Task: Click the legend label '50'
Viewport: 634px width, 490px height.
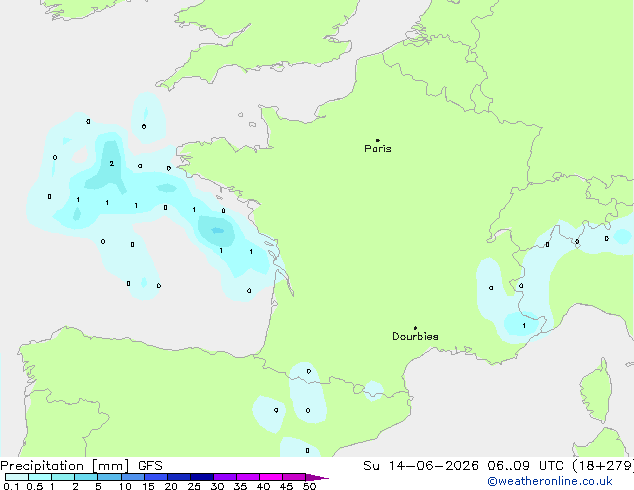Action: point(309,486)
